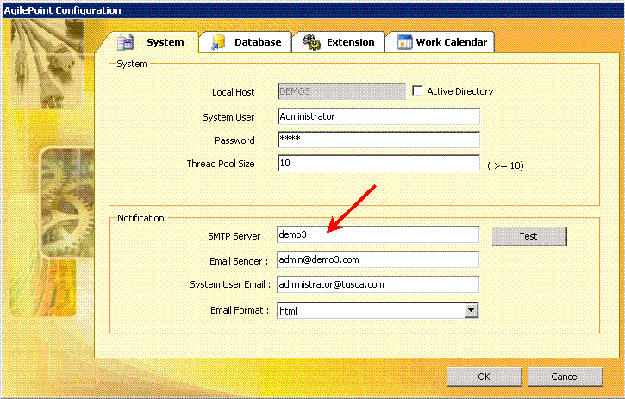This screenshot has width=625, height=399.
Task: Click the Password label
Action: click(x=234, y=141)
